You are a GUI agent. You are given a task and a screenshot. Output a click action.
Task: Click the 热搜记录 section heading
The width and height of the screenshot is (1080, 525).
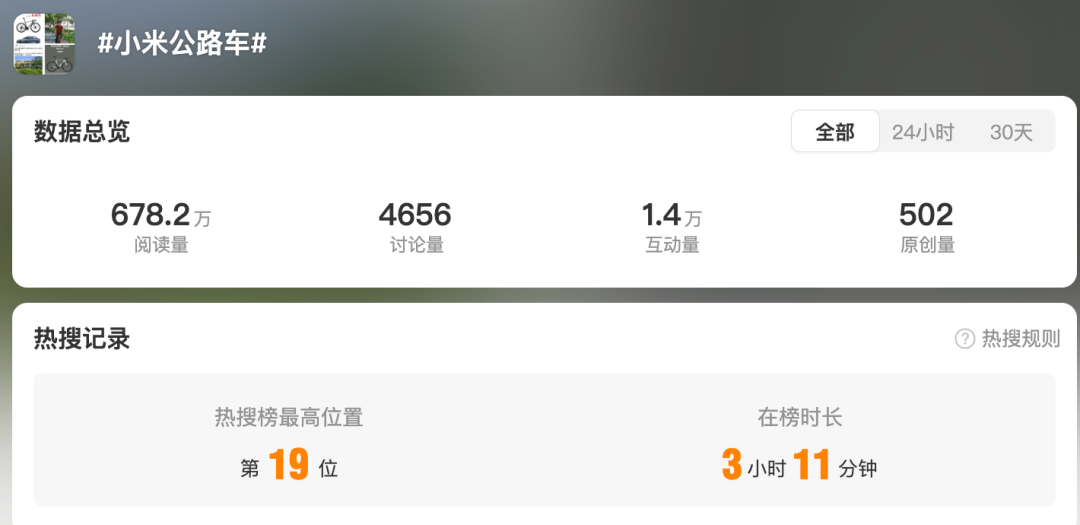tap(82, 339)
